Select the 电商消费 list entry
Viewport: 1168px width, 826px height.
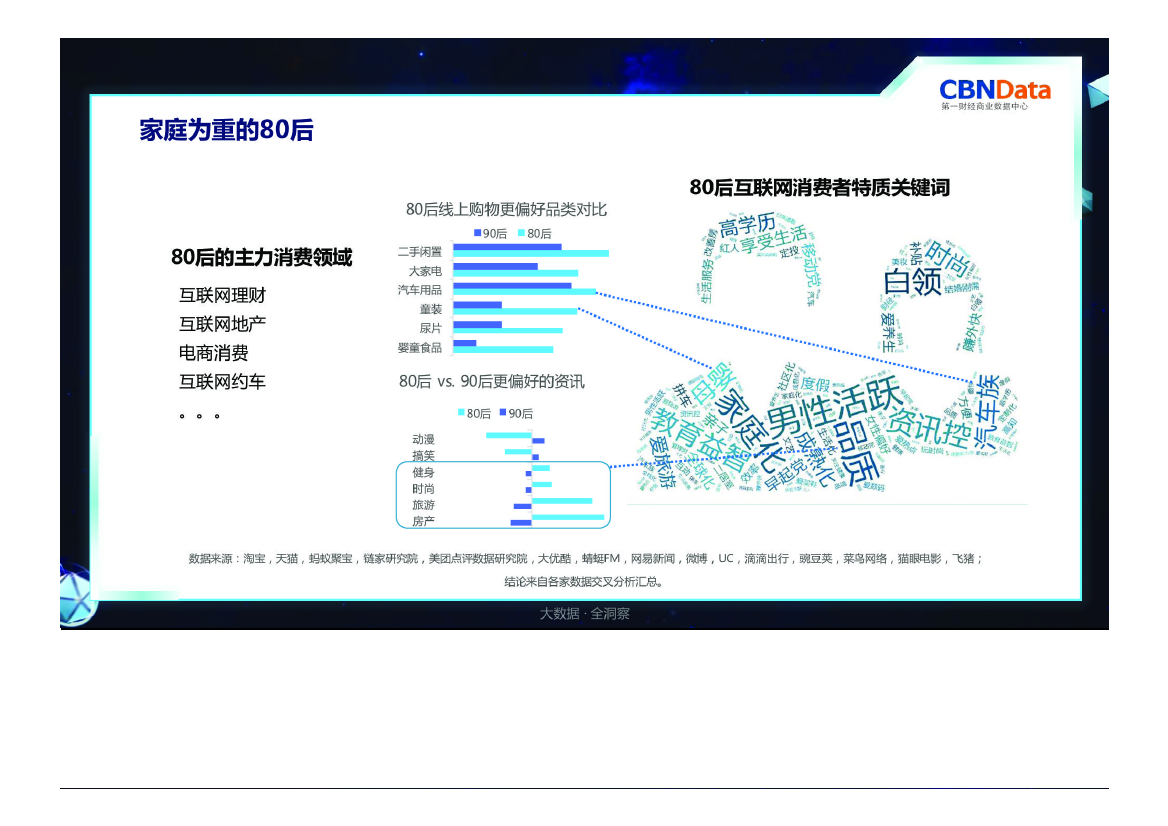pos(213,353)
